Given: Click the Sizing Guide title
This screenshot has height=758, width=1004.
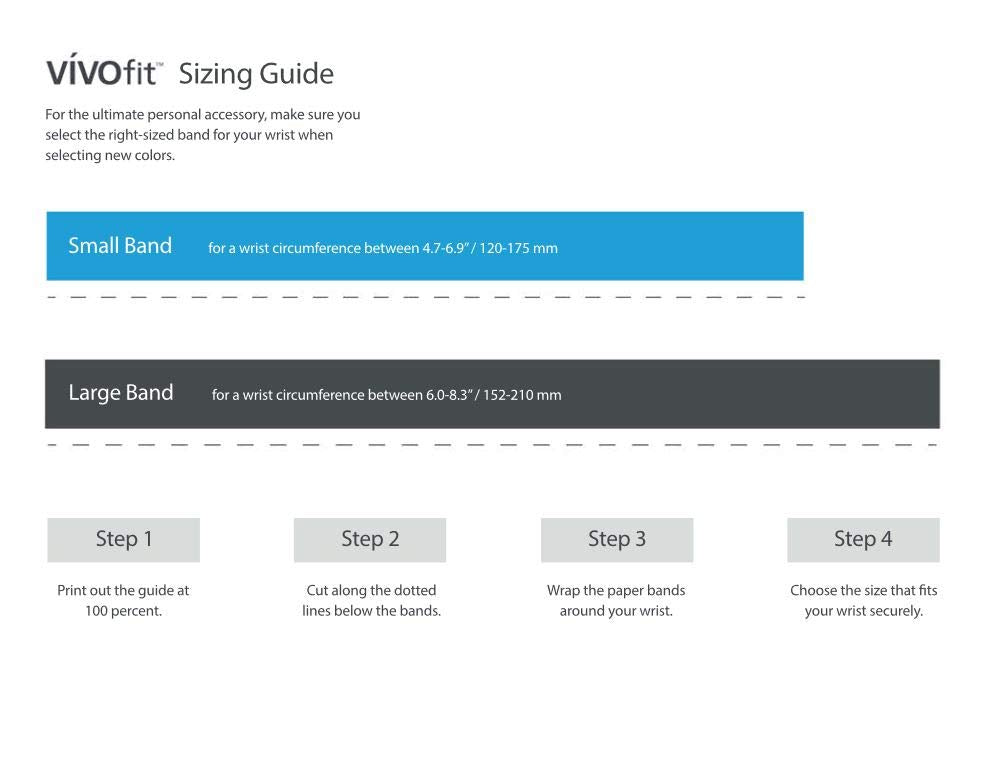Looking at the screenshot, I should tap(256, 74).
